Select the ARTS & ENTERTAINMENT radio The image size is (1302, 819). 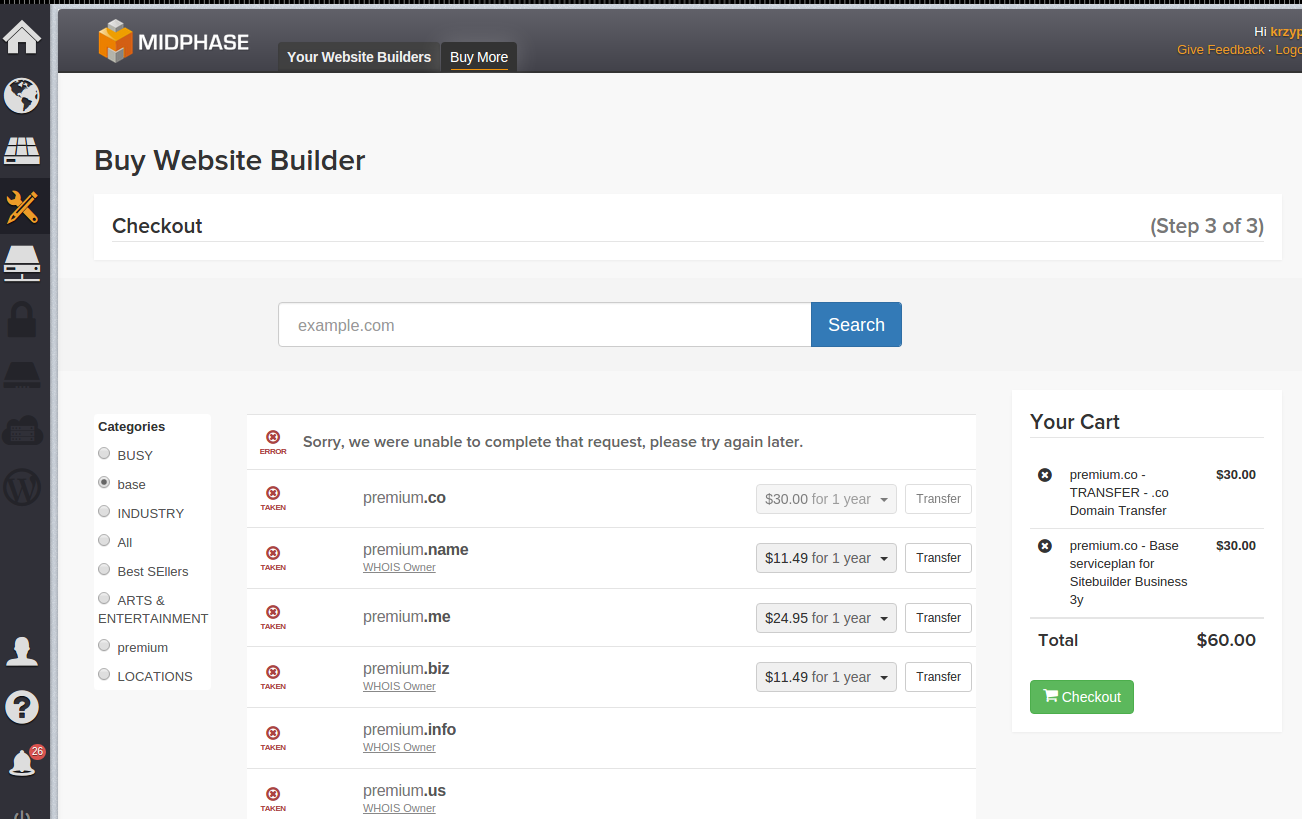[x=104, y=598]
